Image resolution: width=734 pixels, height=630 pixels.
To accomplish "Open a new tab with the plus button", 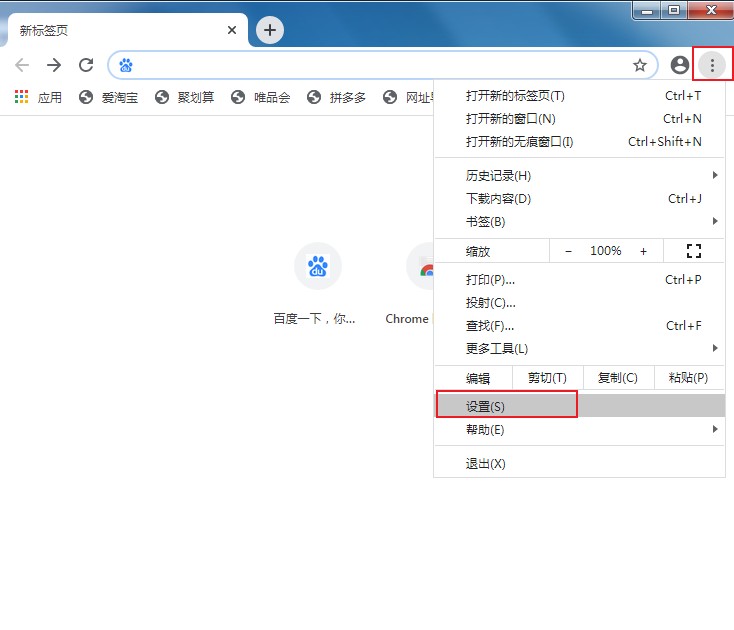I will click(x=270, y=30).
